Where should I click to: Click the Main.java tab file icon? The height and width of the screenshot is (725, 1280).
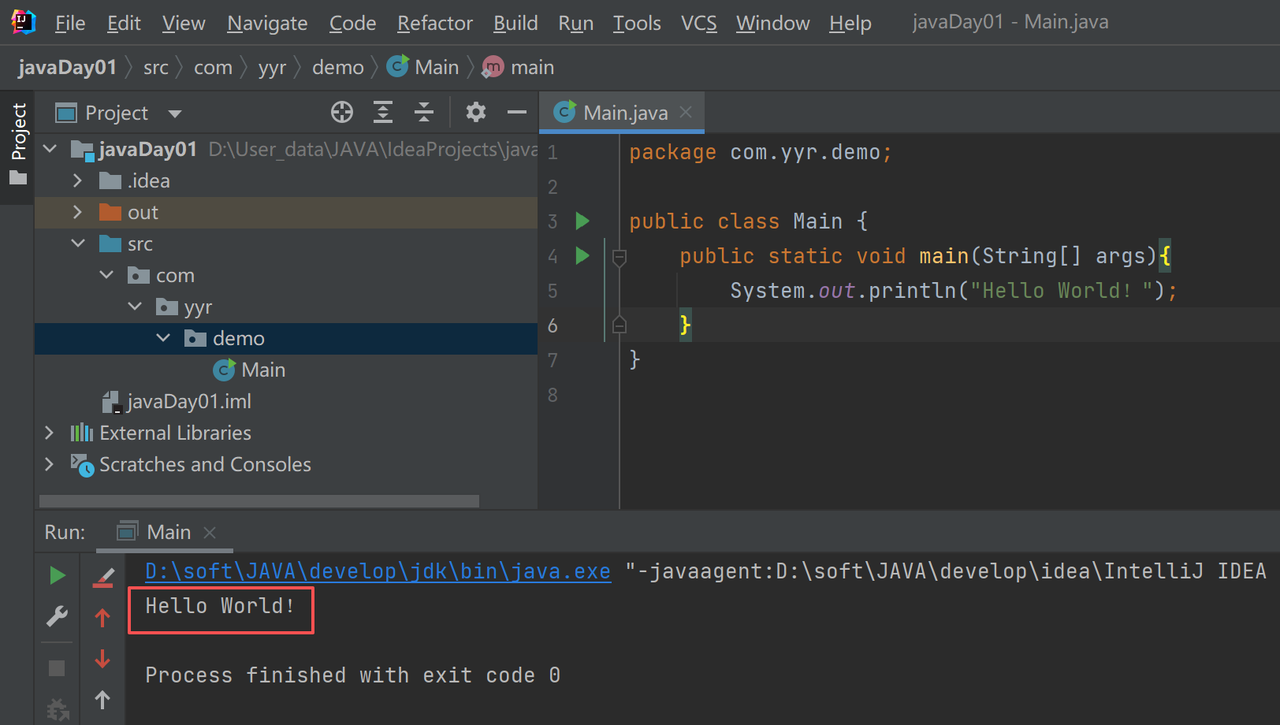coord(565,112)
